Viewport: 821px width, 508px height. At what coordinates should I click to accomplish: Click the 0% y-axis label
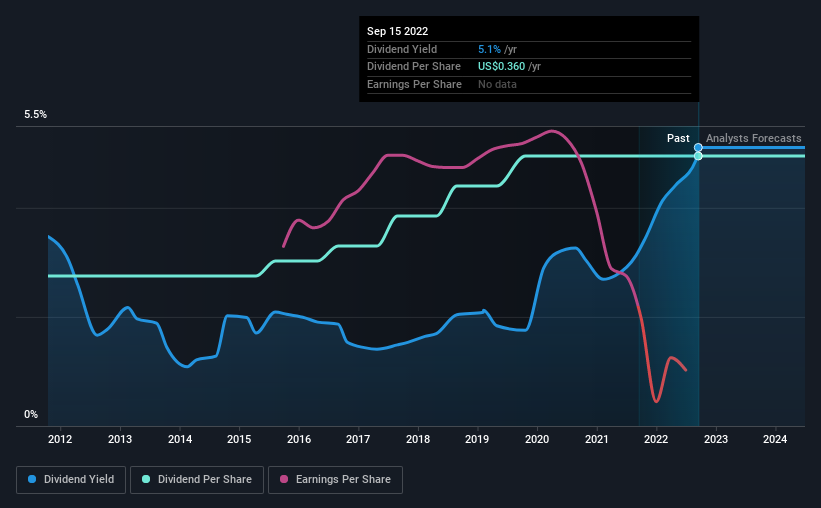(x=31, y=414)
